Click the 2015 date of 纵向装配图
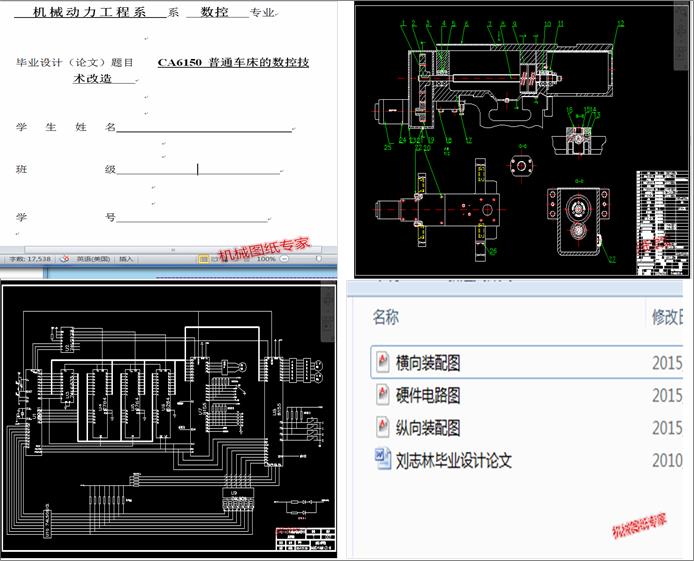Screen dimensions: 694x561 tap(667, 428)
